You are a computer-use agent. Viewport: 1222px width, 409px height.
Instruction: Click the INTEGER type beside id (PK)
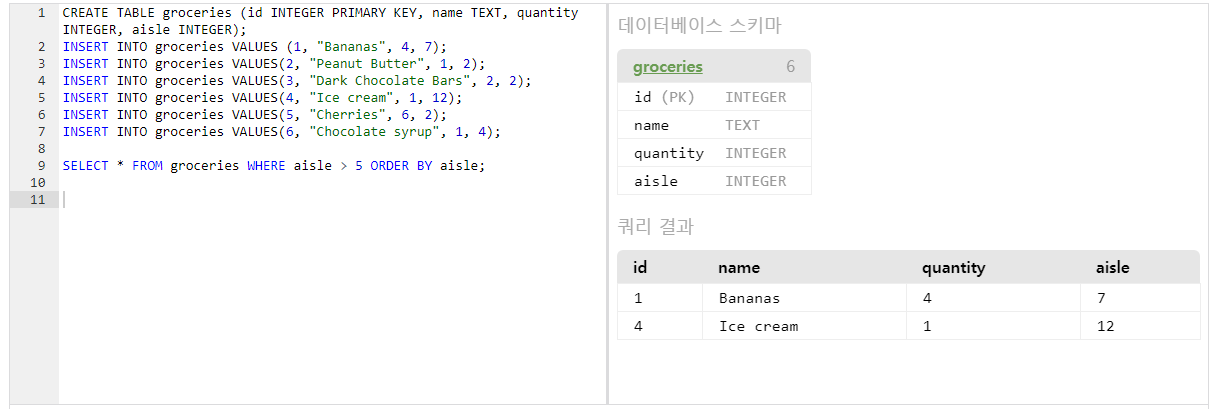(x=756, y=97)
